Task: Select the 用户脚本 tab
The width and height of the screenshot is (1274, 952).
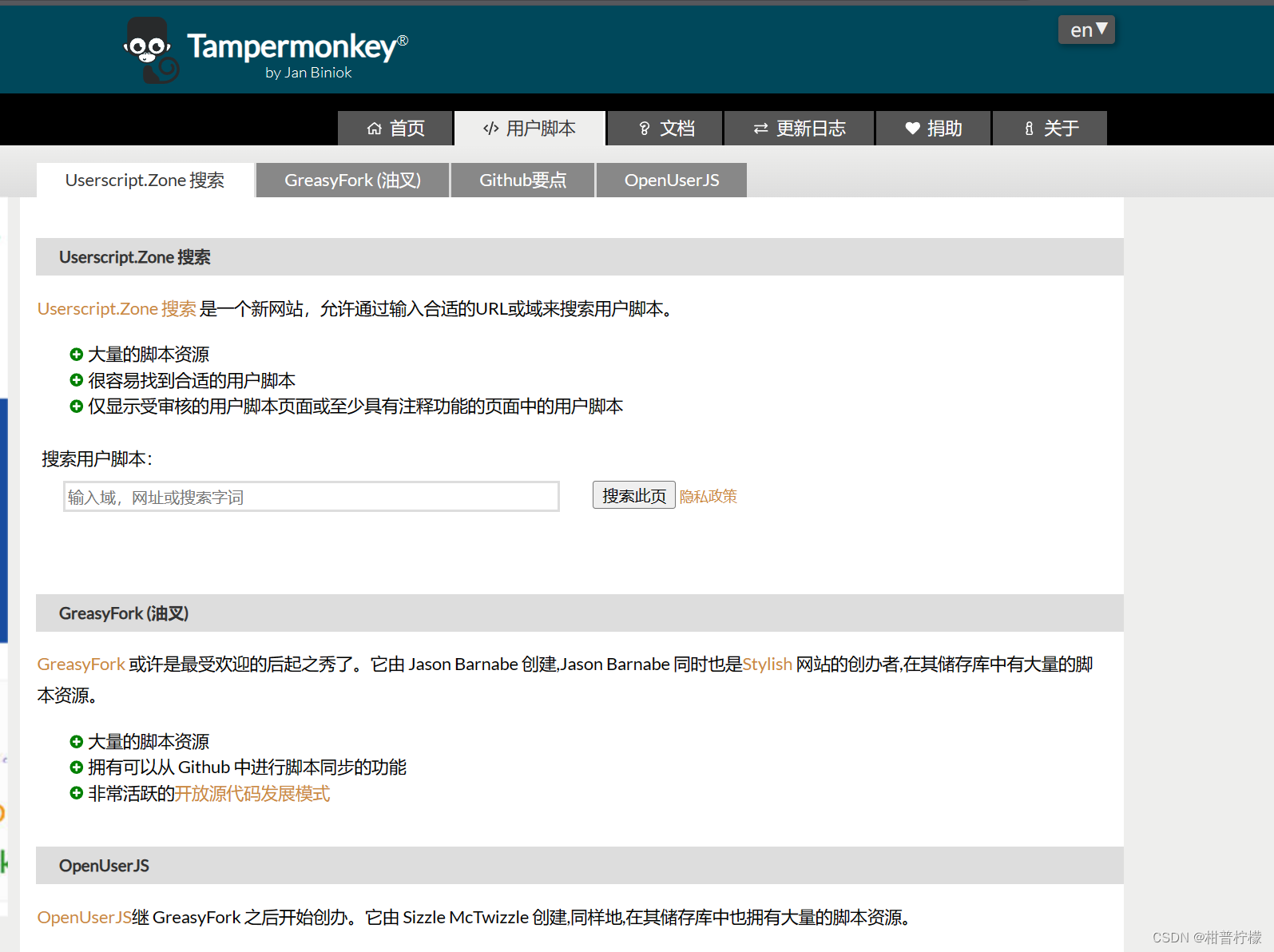Action: point(530,129)
